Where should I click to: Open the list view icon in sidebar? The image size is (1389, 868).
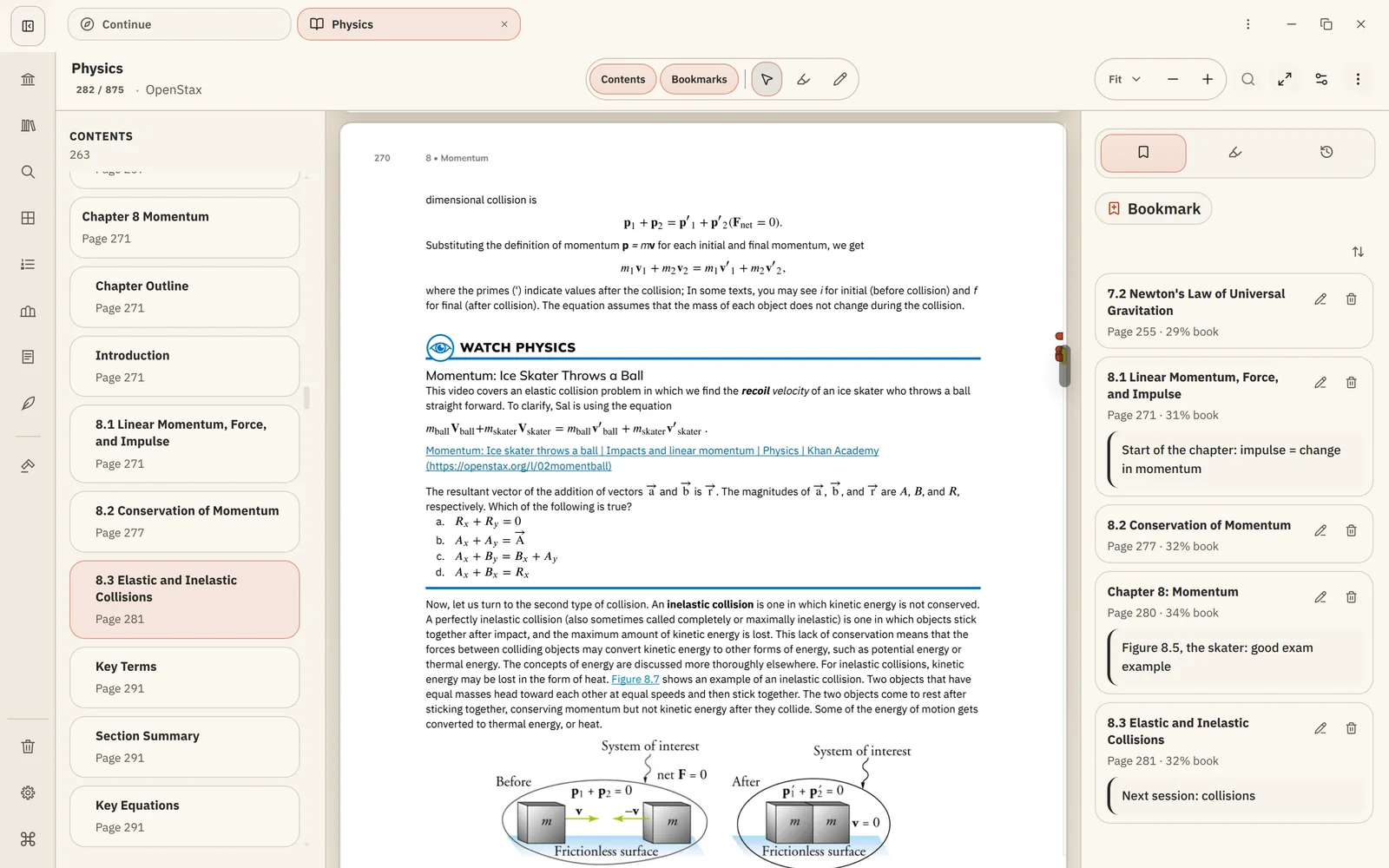pos(28,264)
